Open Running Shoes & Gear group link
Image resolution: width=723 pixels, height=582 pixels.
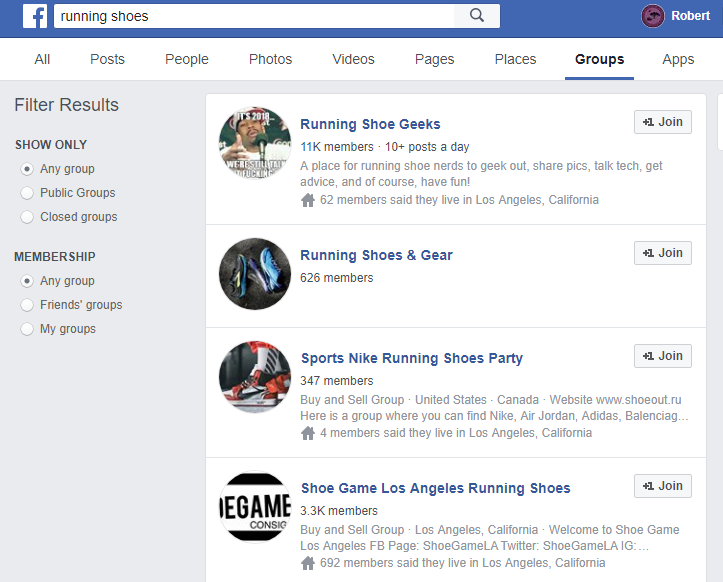click(x=376, y=255)
